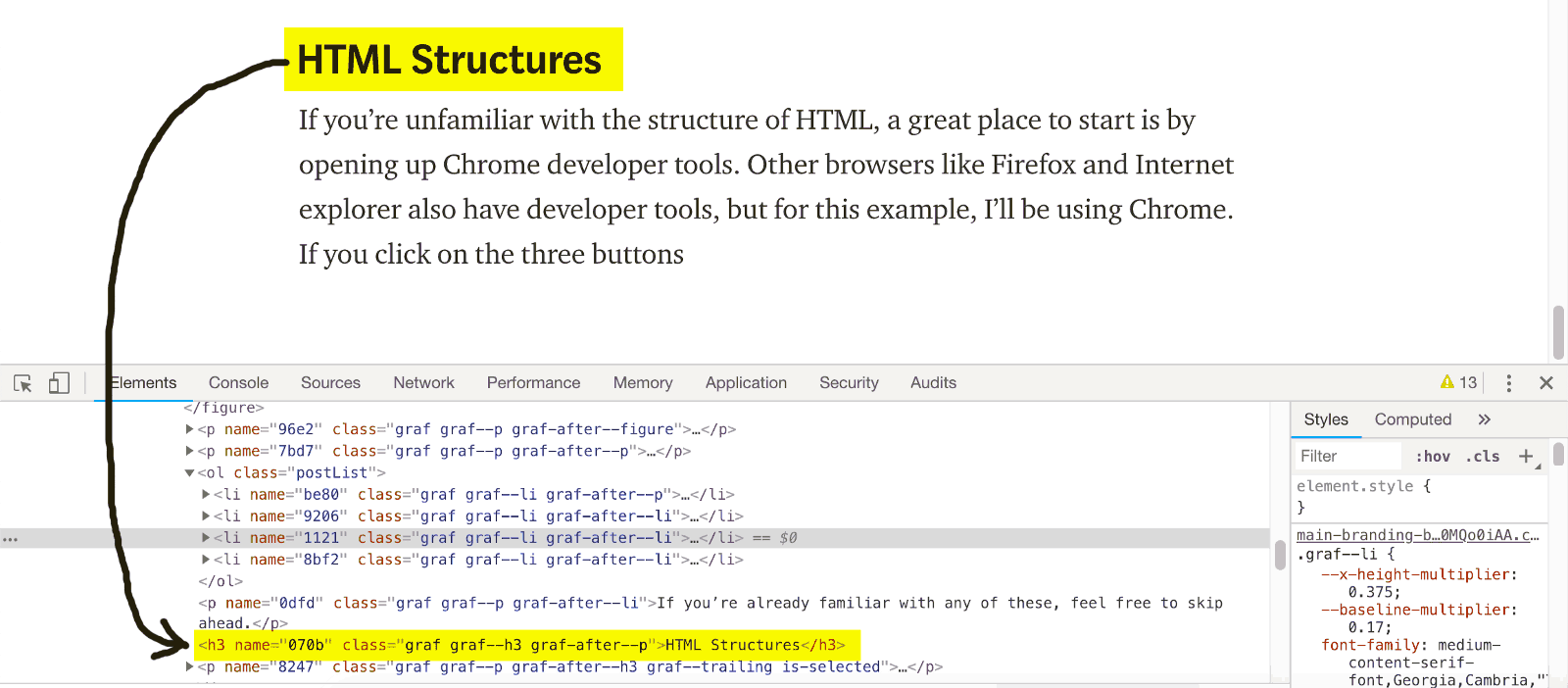Close the DevTools panel
The height and width of the screenshot is (688, 1568).
click(x=1546, y=383)
